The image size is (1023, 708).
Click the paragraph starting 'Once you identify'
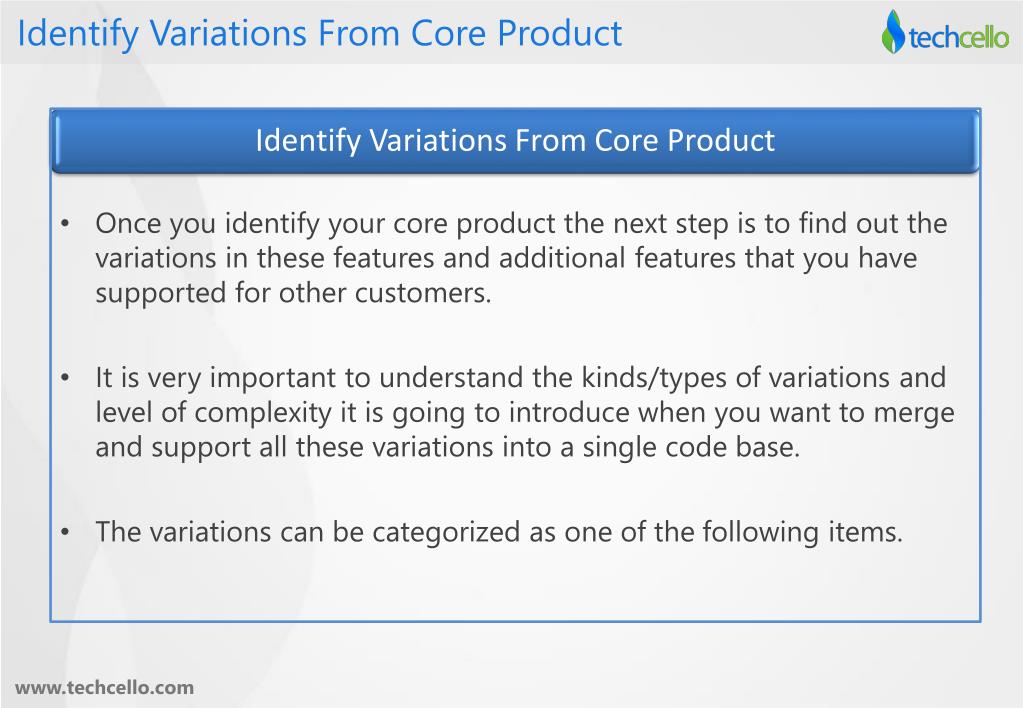tap(521, 258)
